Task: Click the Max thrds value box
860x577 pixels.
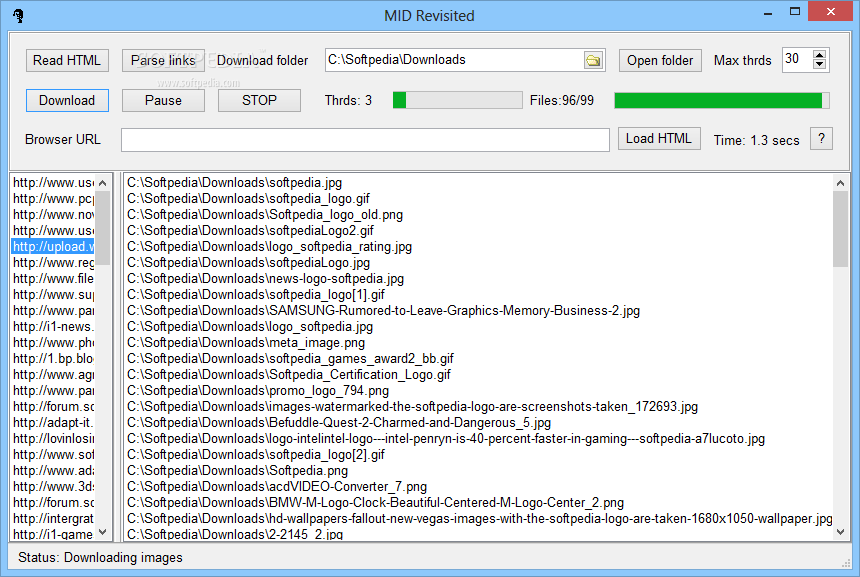Action: click(797, 59)
